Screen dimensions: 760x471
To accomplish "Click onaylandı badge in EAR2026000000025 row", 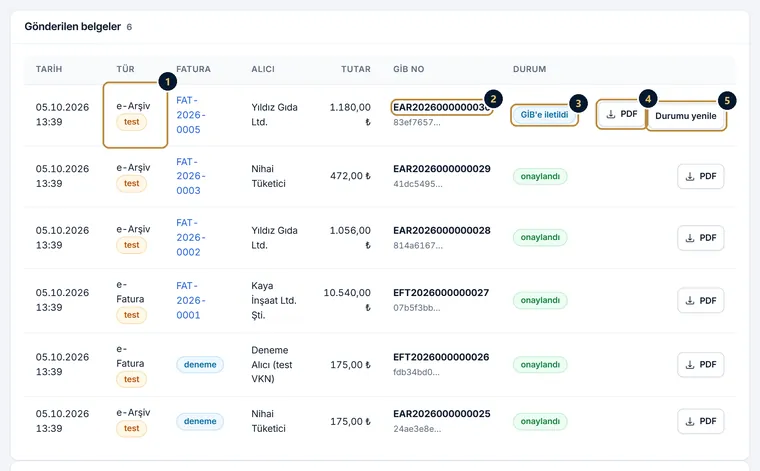I will pyautogui.click(x=540, y=422).
